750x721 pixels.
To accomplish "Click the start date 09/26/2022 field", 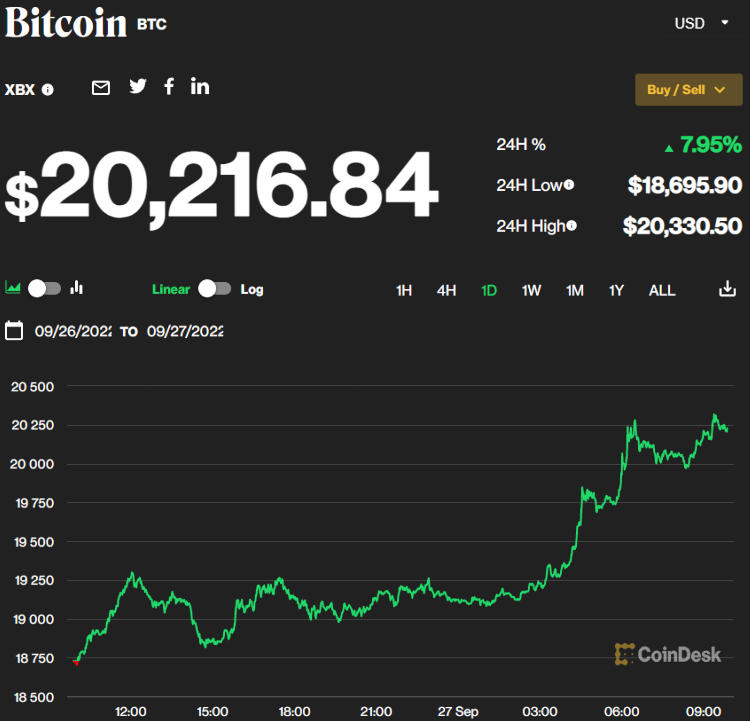I will pos(73,331).
